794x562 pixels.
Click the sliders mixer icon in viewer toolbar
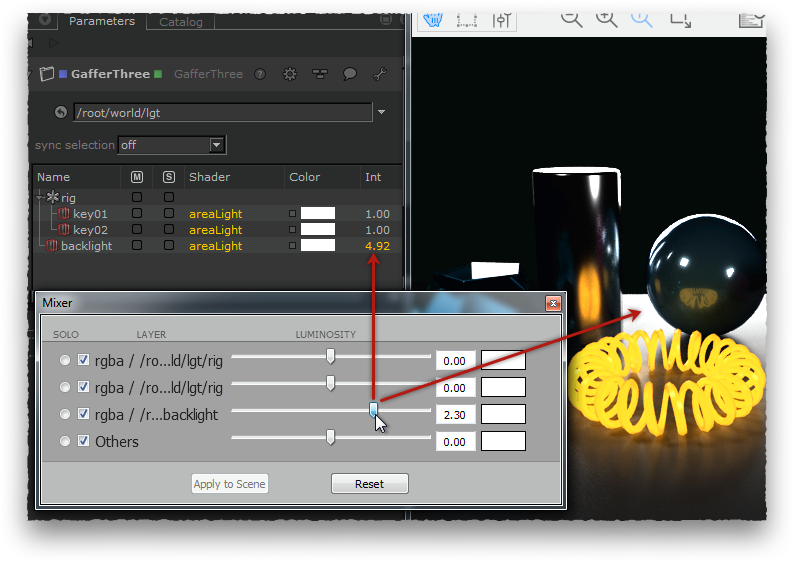click(502, 19)
